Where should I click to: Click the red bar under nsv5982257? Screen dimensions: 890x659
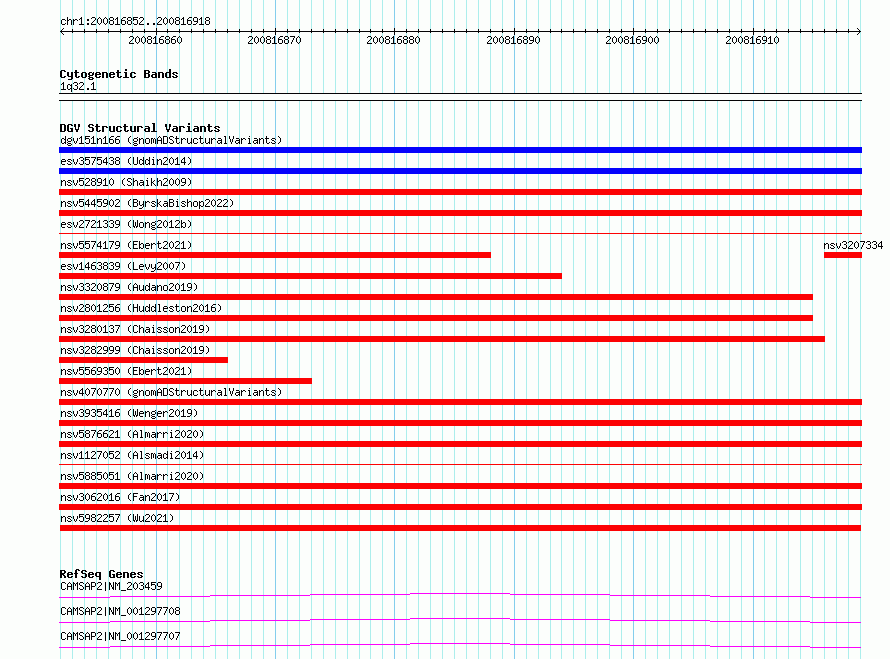tap(460, 528)
